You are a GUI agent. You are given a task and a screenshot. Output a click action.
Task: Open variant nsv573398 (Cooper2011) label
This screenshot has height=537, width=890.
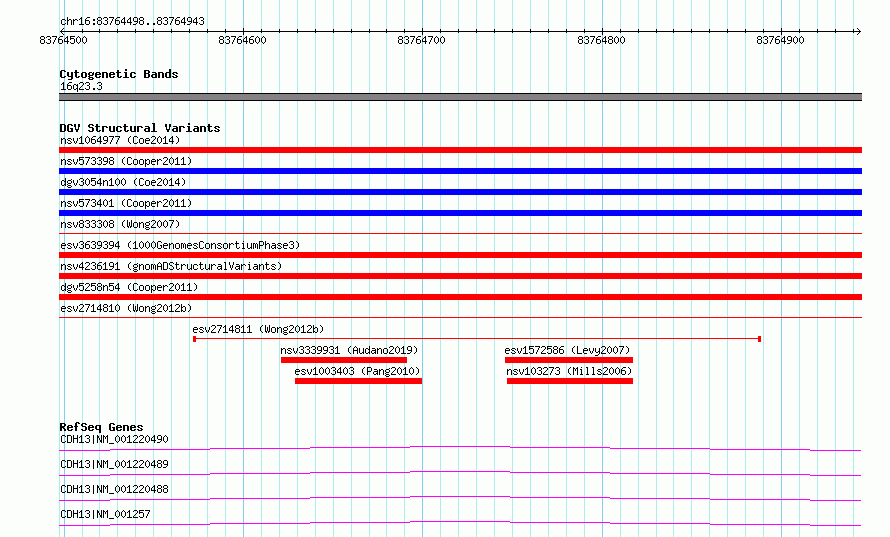pos(126,161)
